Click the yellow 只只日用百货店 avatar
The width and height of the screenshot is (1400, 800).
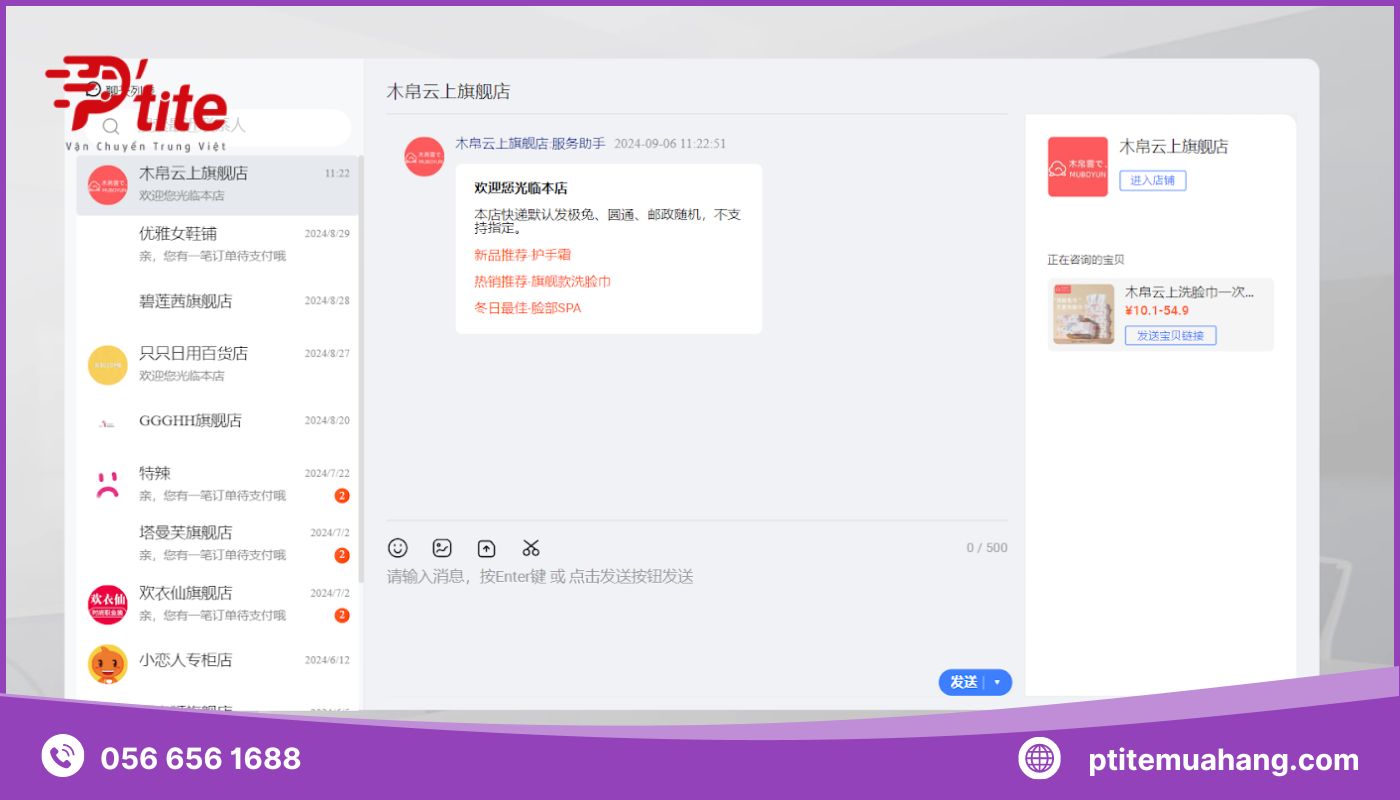pyautogui.click(x=107, y=365)
